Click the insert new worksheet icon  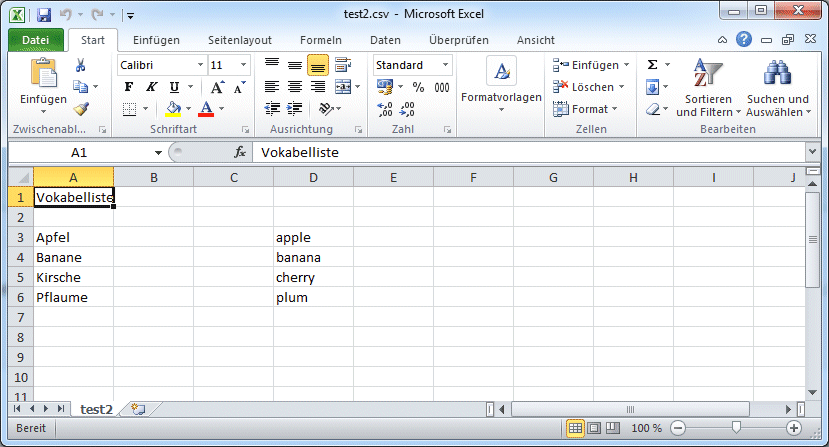(x=139, y=409)
